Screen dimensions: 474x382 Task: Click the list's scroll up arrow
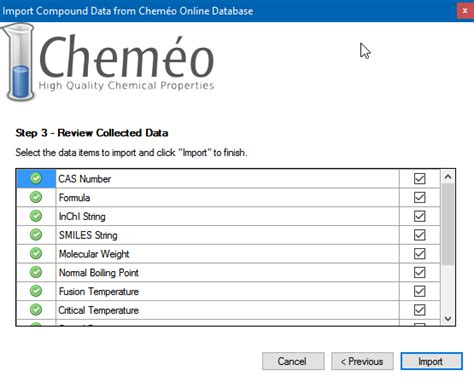(448, 177)
